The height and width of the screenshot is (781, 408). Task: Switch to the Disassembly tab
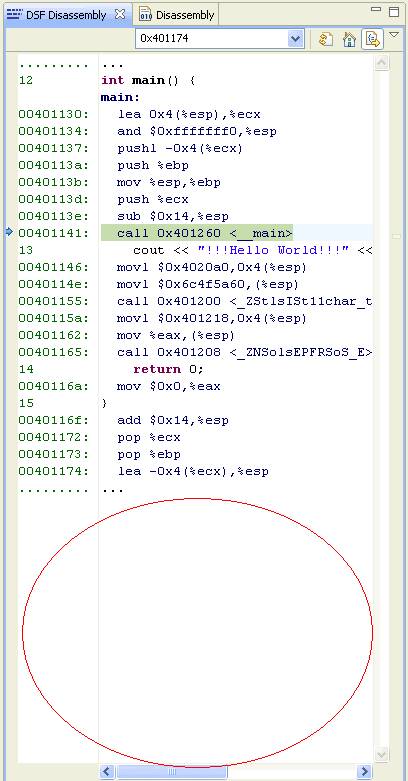177,14
